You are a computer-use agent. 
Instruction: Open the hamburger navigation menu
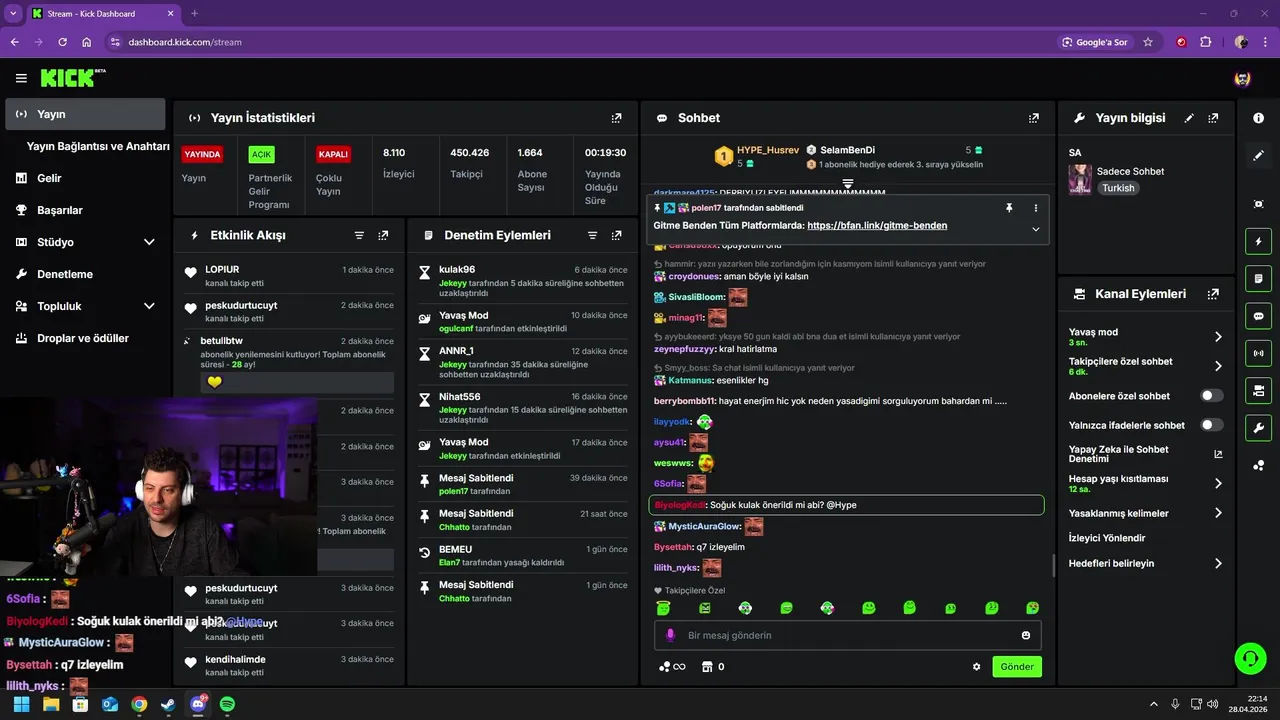point(21,78)
